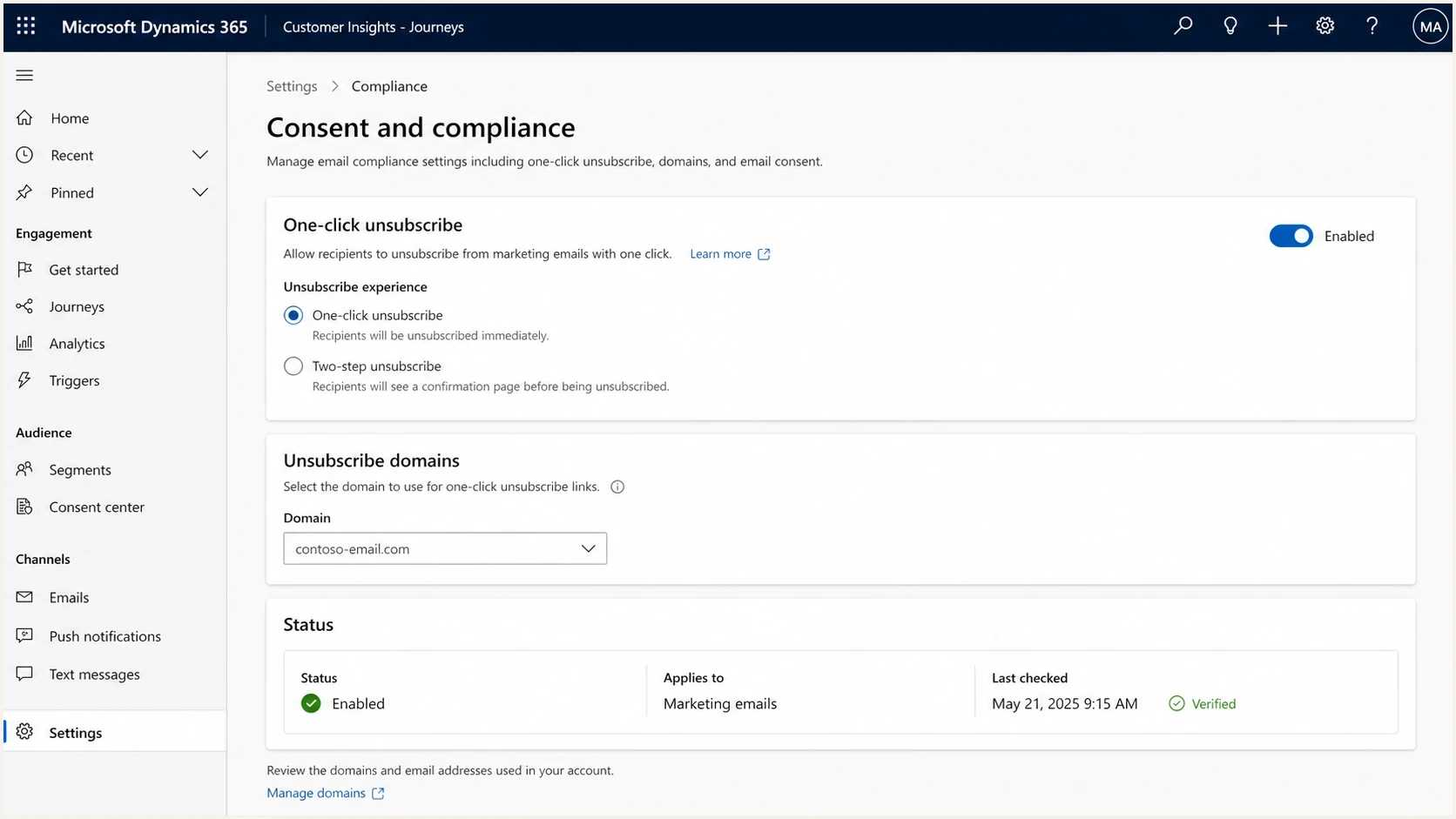Screen dimensions: 1456x819
Task: Open Segments menu item
Action: 80,470
